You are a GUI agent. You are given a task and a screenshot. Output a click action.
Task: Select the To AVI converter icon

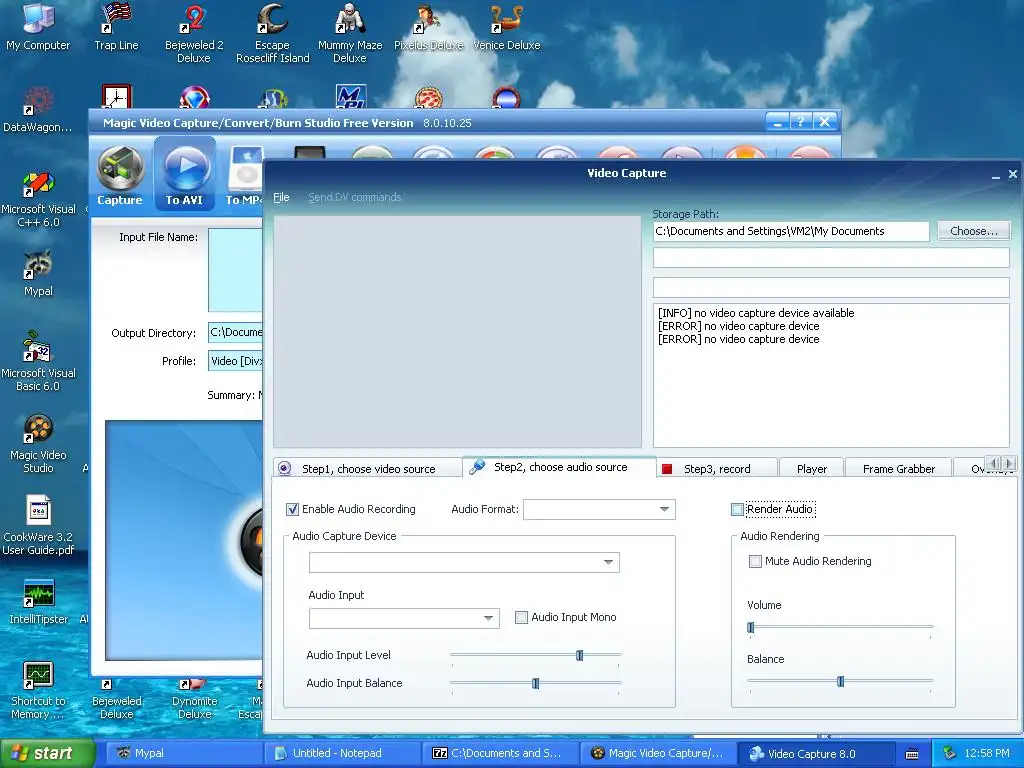click(x=185, y=175)
